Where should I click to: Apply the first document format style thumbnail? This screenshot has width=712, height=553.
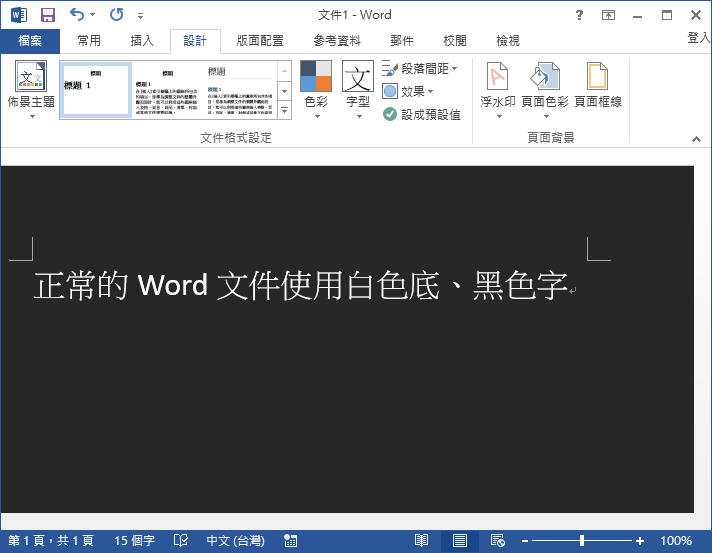point(96,89)
